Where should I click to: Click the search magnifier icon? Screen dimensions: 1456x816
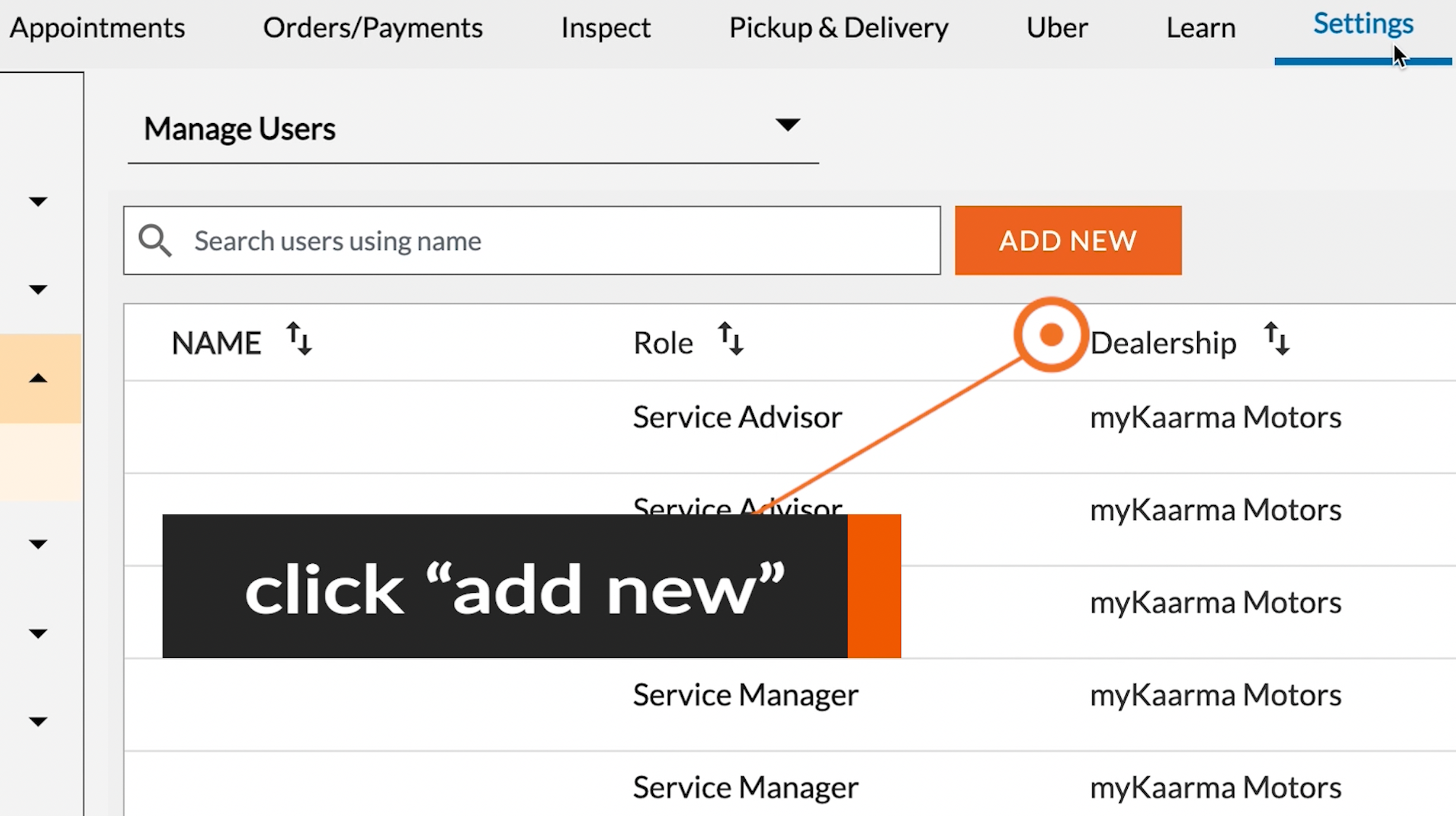[x=155, y=240]
